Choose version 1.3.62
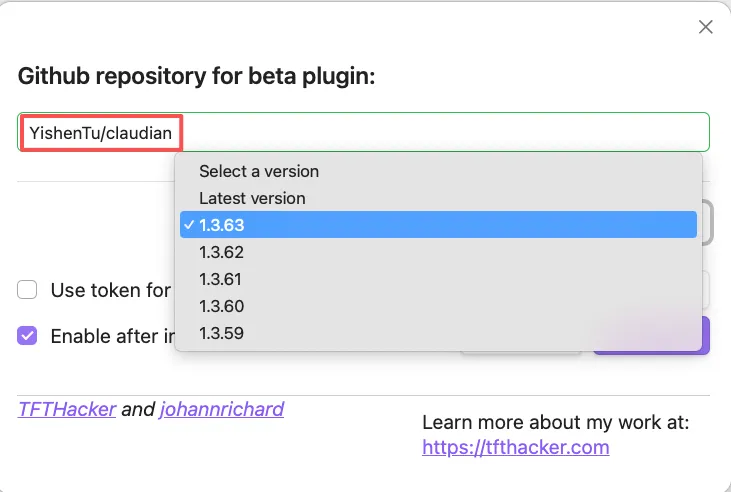This screenshot has height=492, width=731. tap(221, 252)
